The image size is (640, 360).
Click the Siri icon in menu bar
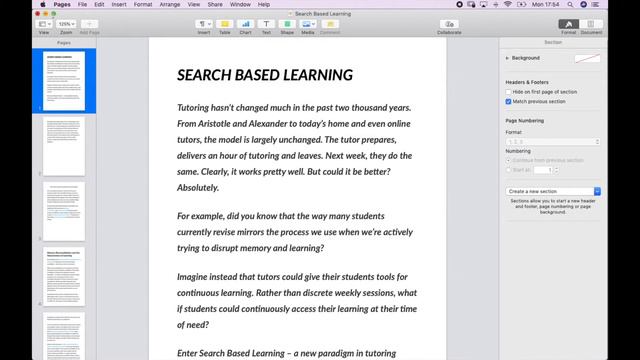(583, 4)
